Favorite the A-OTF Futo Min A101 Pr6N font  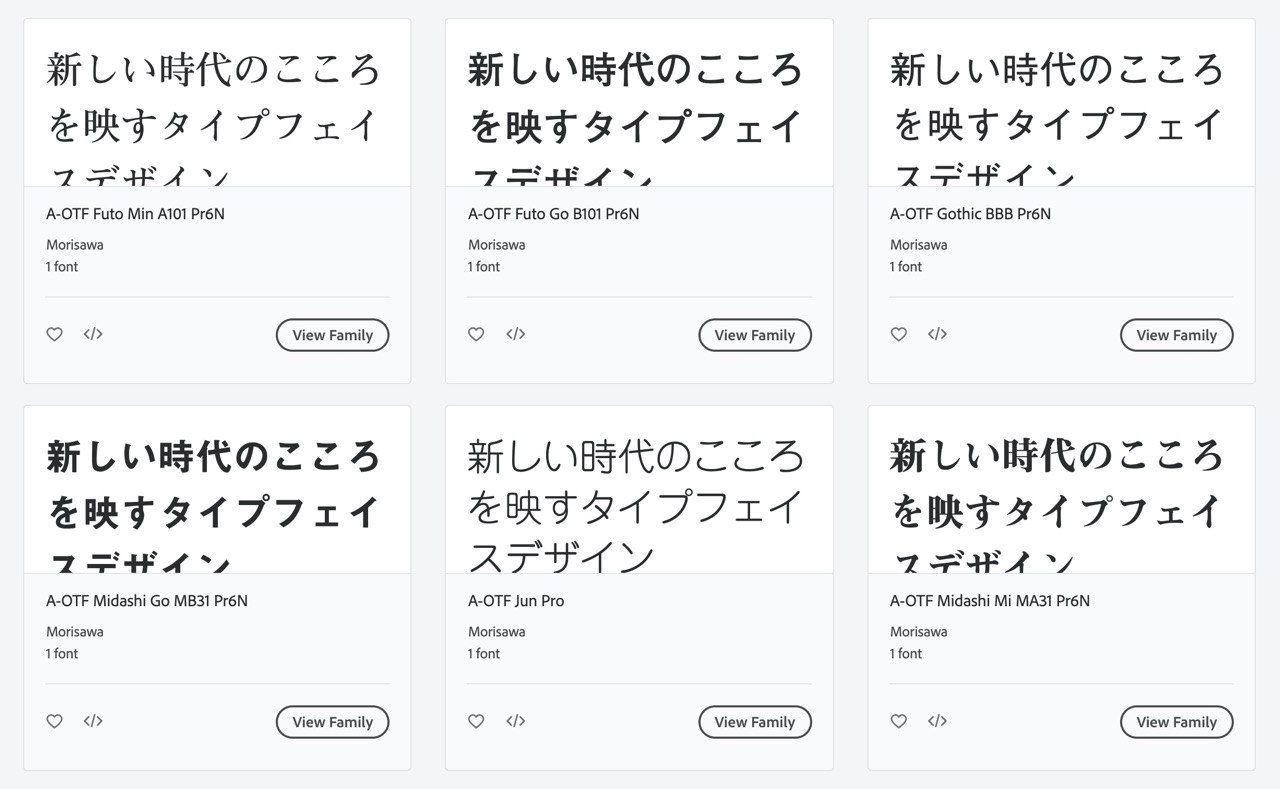click(x=55, y=334)
